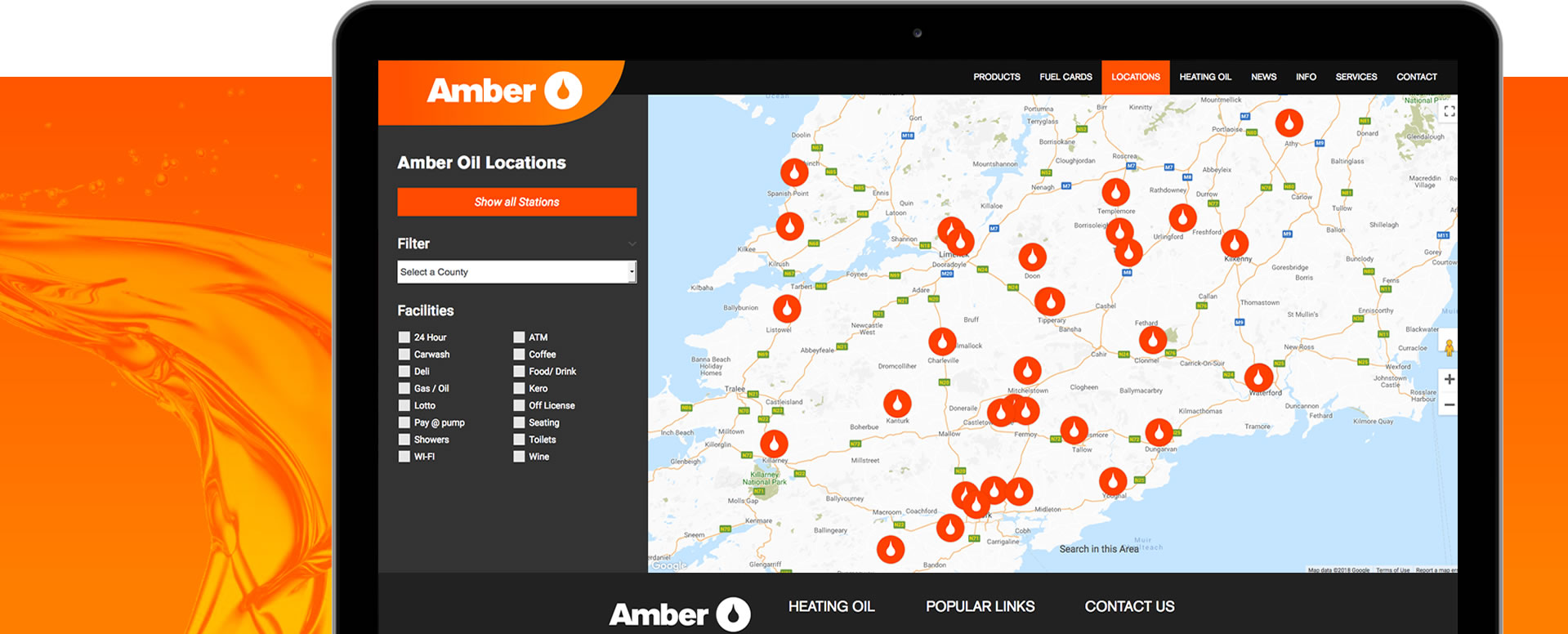
Task: Collapse the Filter section chevron
Action: [x=632, y=244]
